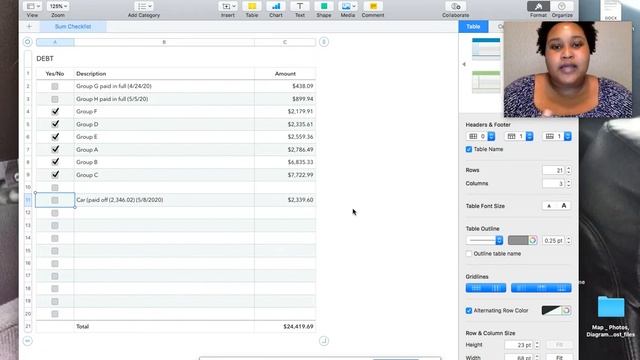Decrease table font size with small A
The height and width of the screenshot is (360, 640).
point(549,206)
